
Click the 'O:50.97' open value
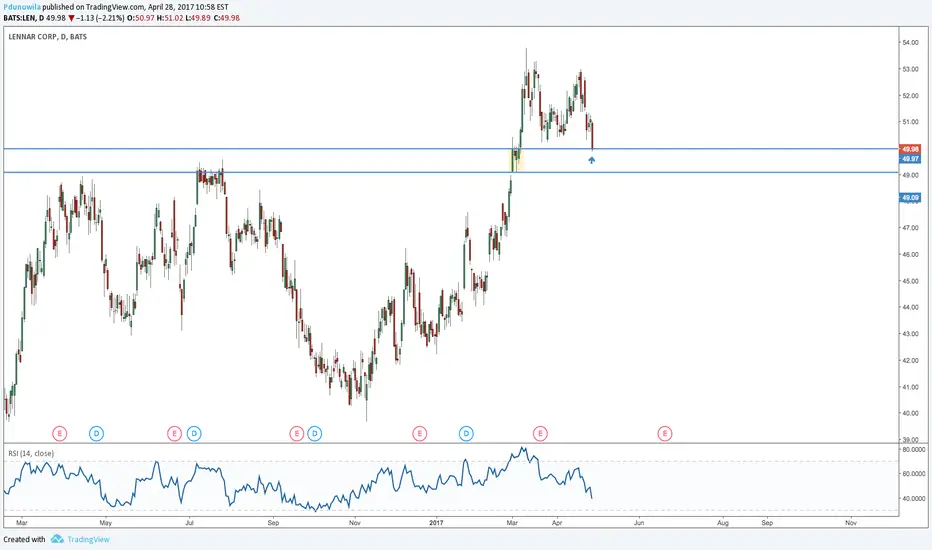[x=141, y=18]
